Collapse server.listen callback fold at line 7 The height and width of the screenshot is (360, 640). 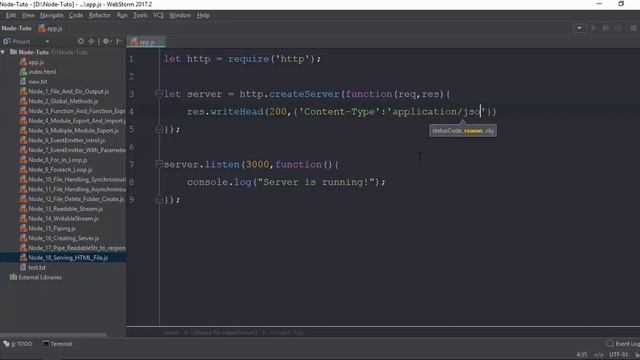point(159,164)
